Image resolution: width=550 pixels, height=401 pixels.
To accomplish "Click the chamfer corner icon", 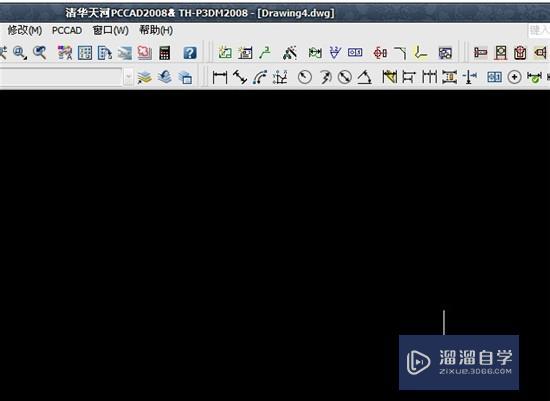I will click(x=400, y=53).
